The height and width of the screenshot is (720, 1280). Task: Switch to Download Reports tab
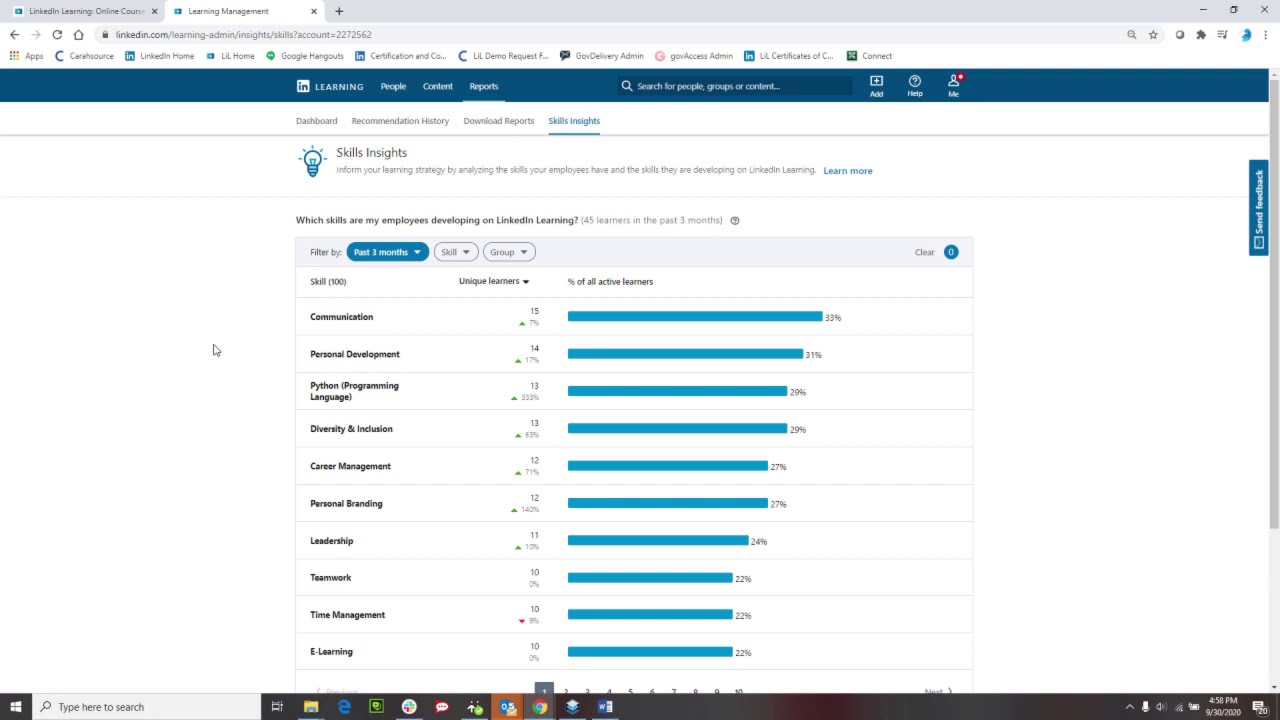pyautogui.click(x=498, y=121)
